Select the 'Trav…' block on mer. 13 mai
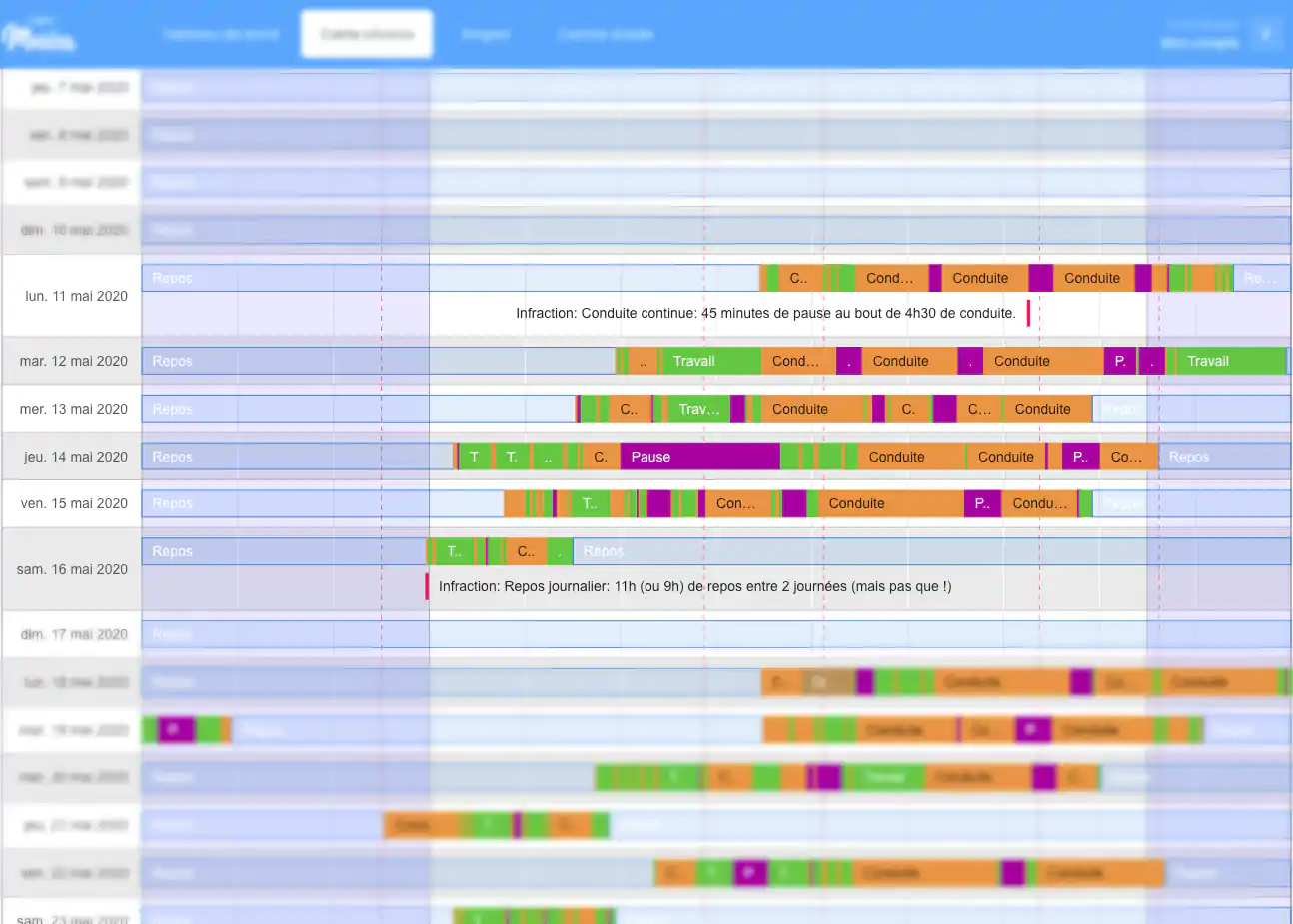This screenshot has width=1293, height=924. [x=699, y=409]
